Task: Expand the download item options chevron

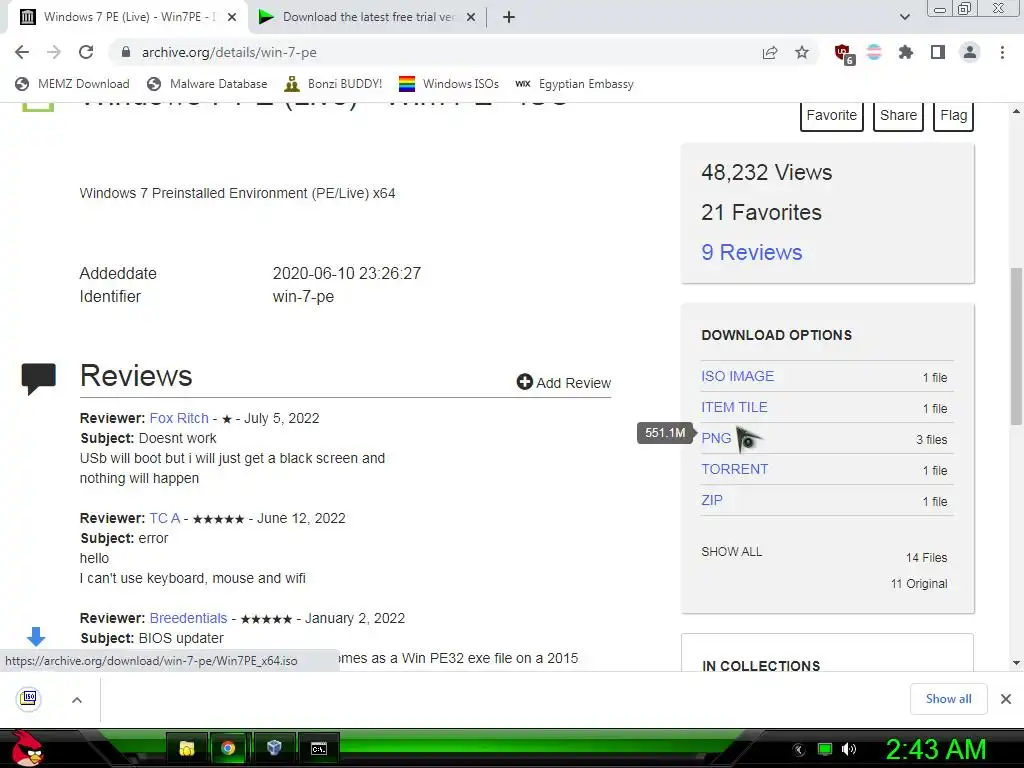Action: pyautogui.click(x=76, y=700)
